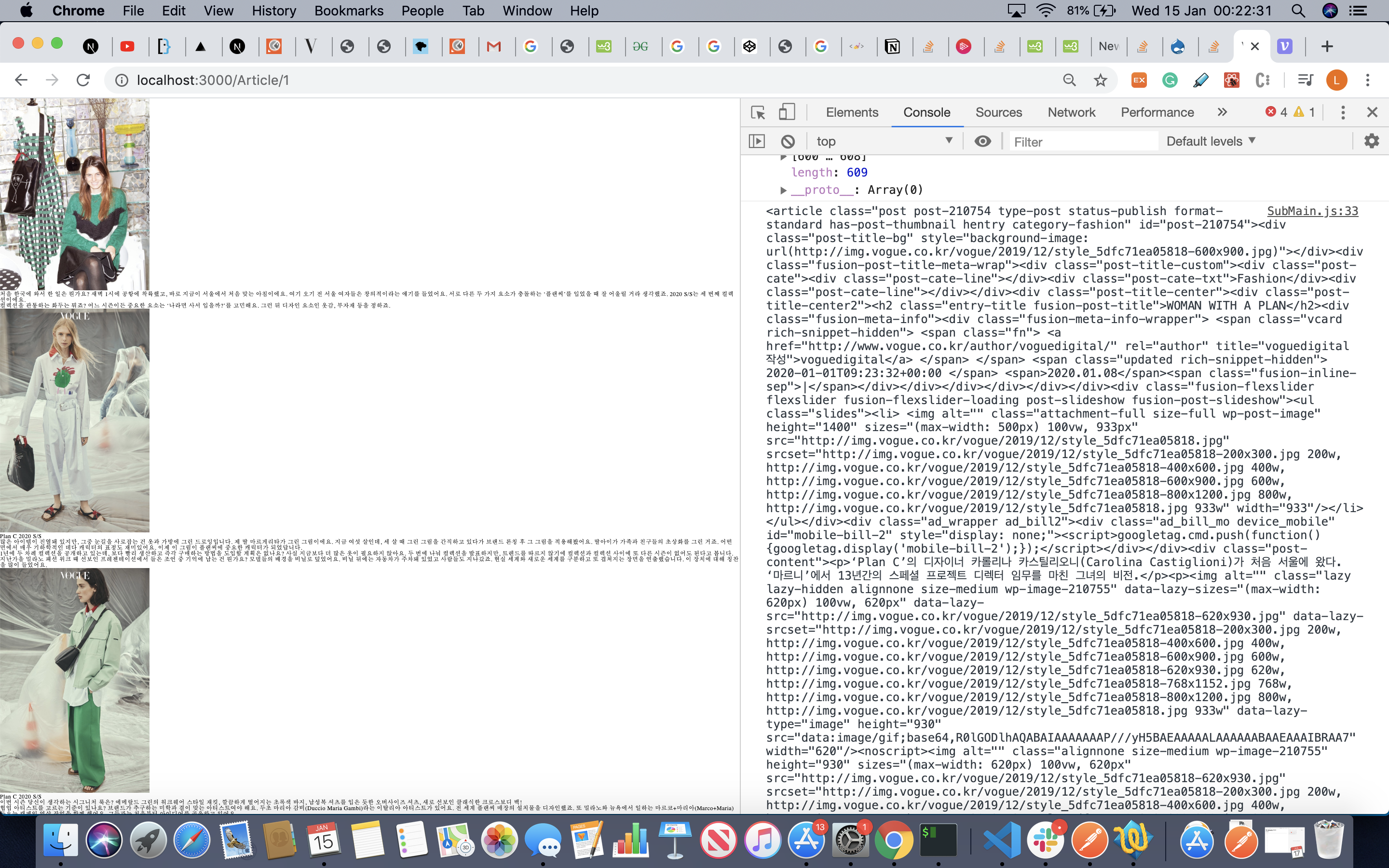
Task: Open the Chrome profile avatar L
Action: pyautogui.click(x=1337, y=81)
